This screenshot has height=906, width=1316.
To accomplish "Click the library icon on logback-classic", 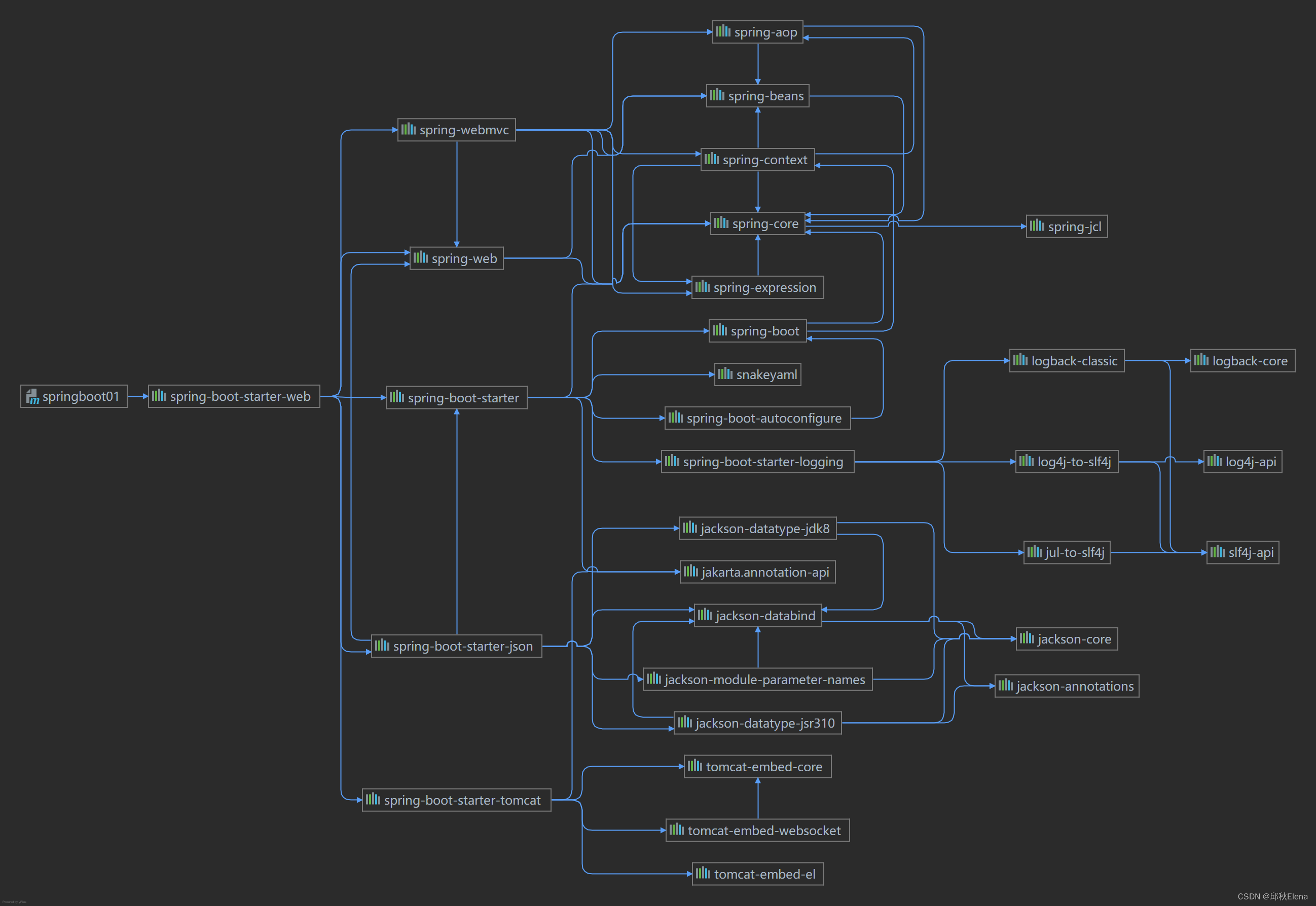I will (x=1020, y=359).
